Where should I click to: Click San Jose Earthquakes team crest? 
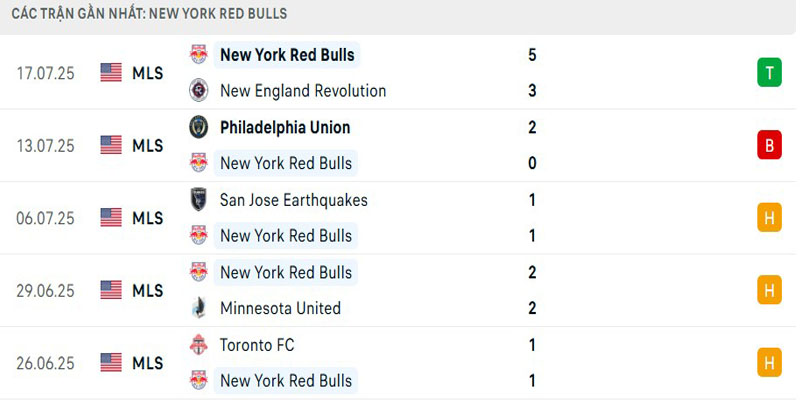(x=198, y=199)
